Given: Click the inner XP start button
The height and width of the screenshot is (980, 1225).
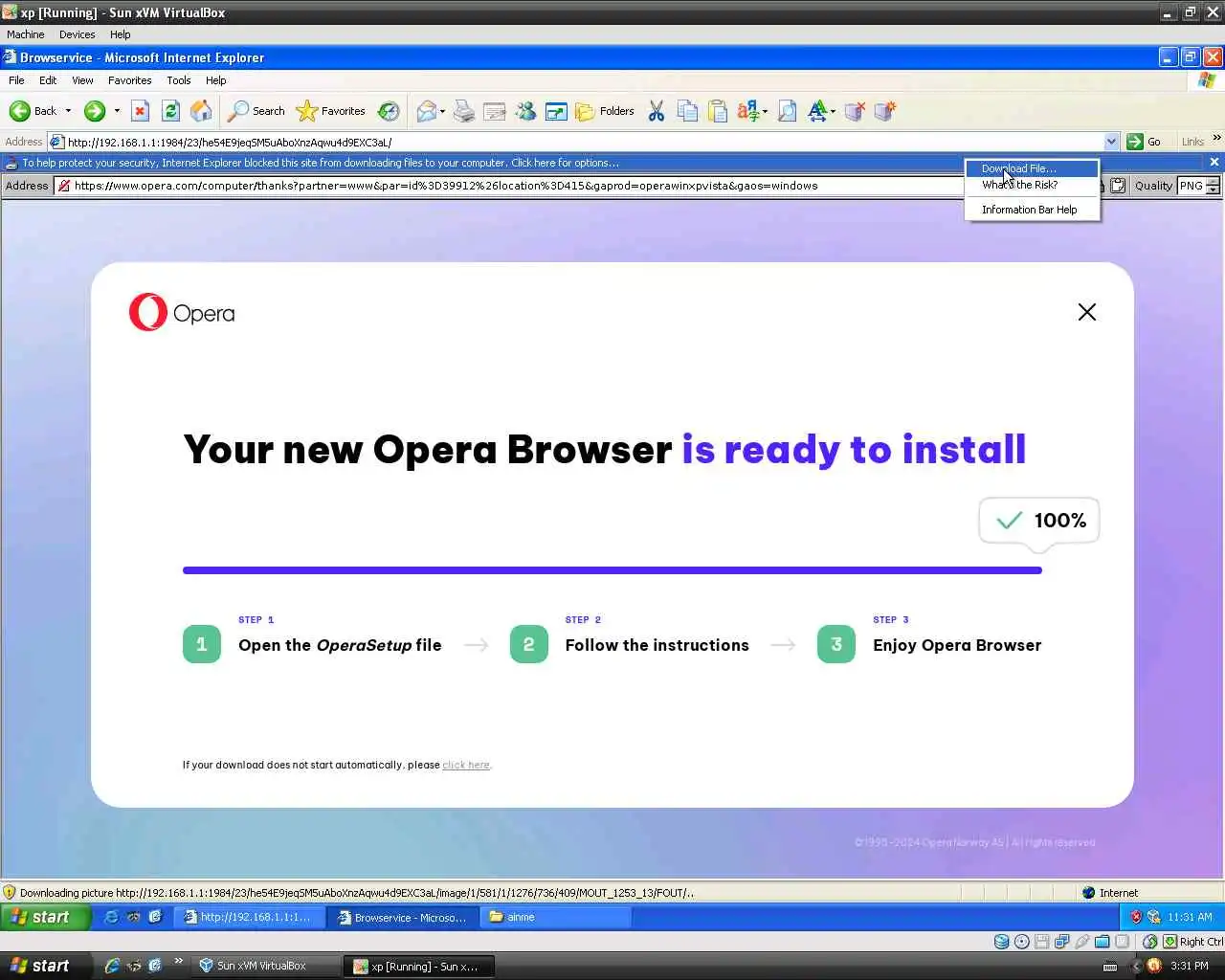Looking at the screenshot, I should [x=46, y=917].
